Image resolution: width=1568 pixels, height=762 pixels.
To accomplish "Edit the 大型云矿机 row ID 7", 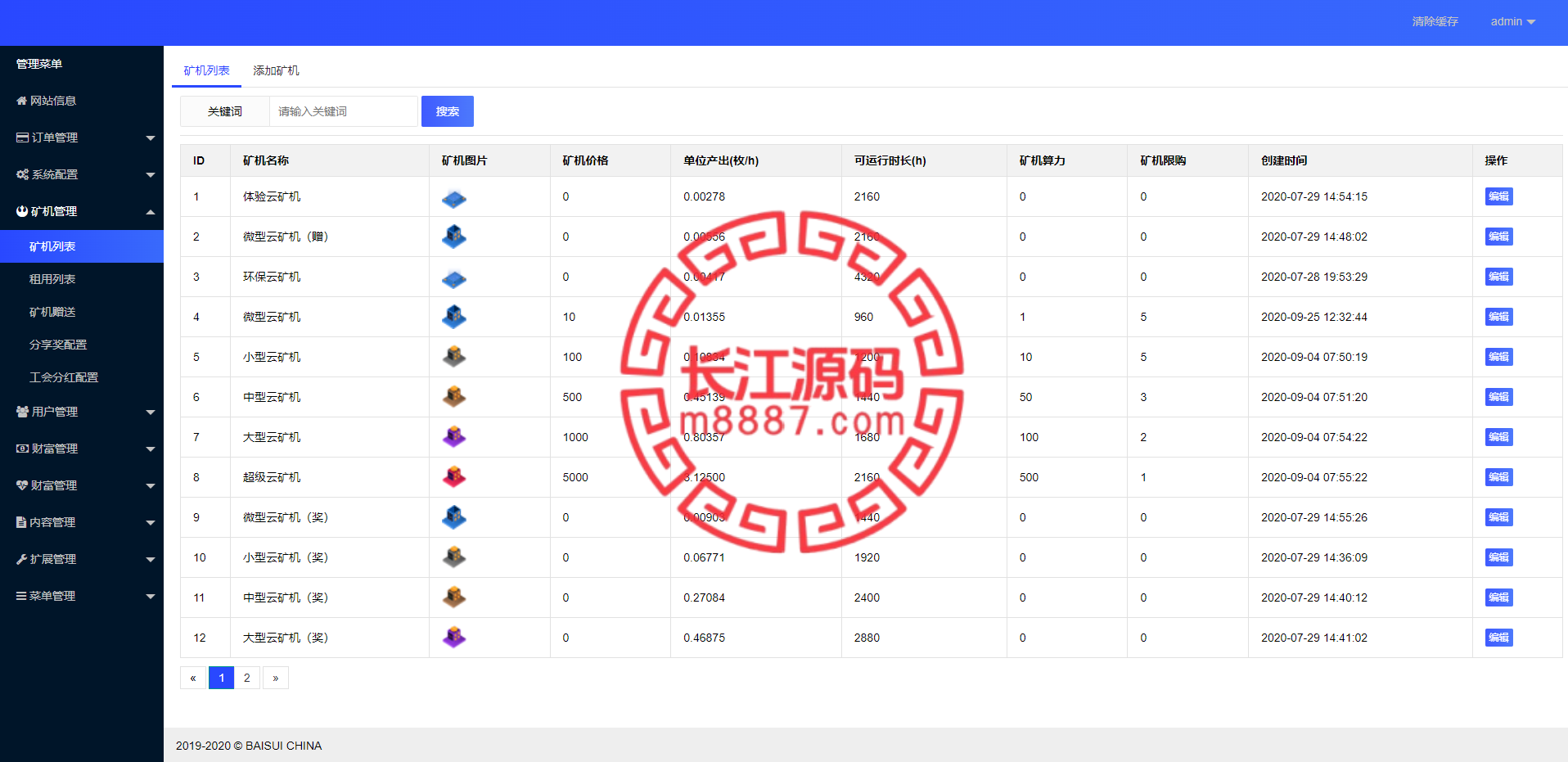I will (1498, 437).
